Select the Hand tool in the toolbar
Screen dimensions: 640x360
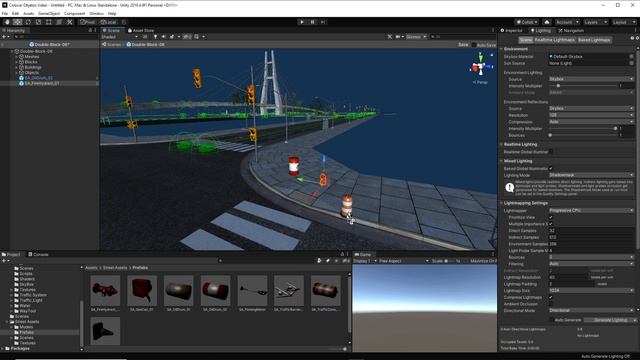coord(7,22)
